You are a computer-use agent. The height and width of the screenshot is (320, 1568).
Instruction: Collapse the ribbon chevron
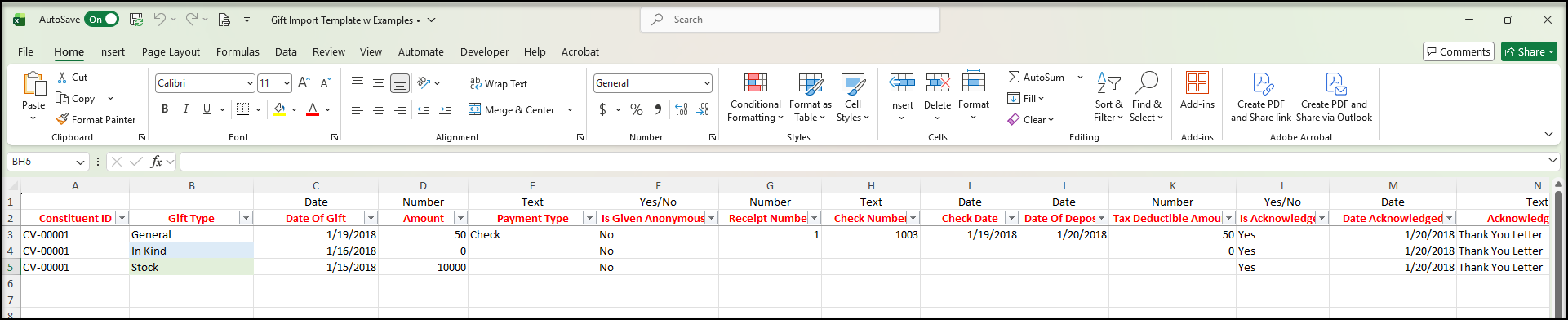[x=1548, y=134]
